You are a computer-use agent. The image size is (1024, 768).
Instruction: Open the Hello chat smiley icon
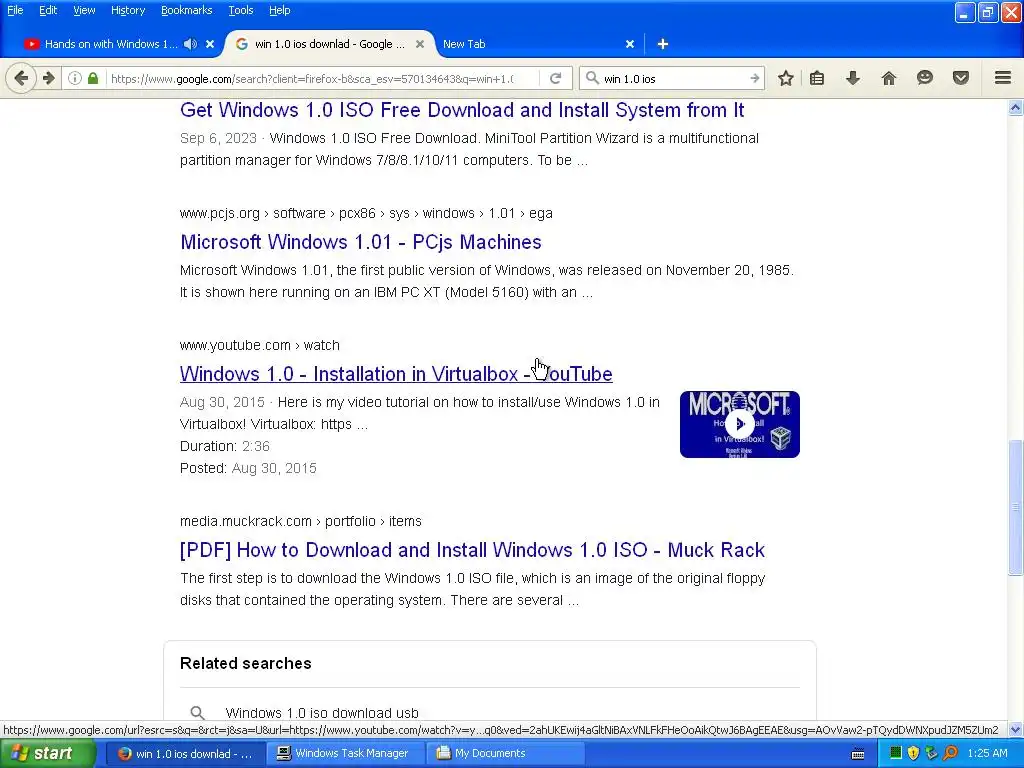point(925,78)
